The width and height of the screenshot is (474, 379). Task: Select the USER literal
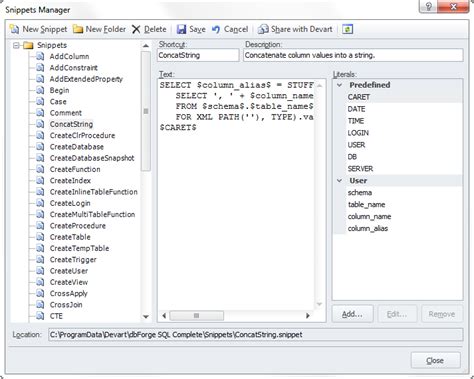(356, 145)
